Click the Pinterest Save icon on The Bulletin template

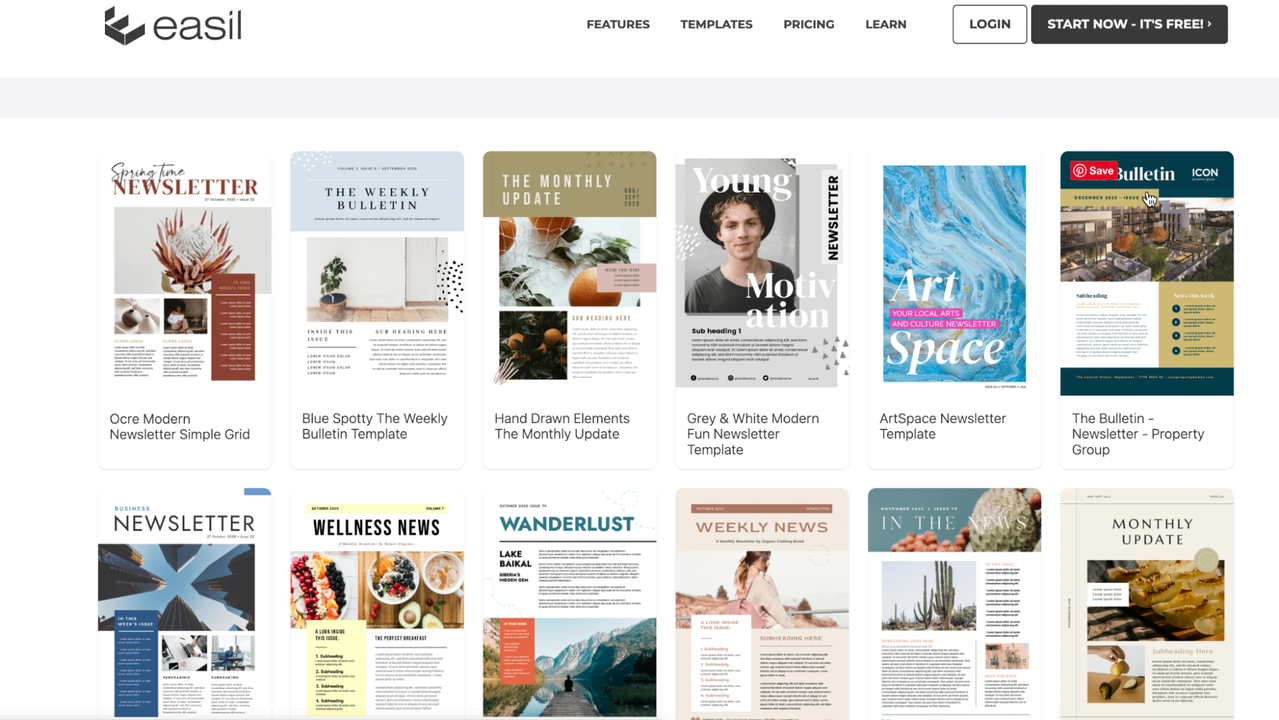1094,170
